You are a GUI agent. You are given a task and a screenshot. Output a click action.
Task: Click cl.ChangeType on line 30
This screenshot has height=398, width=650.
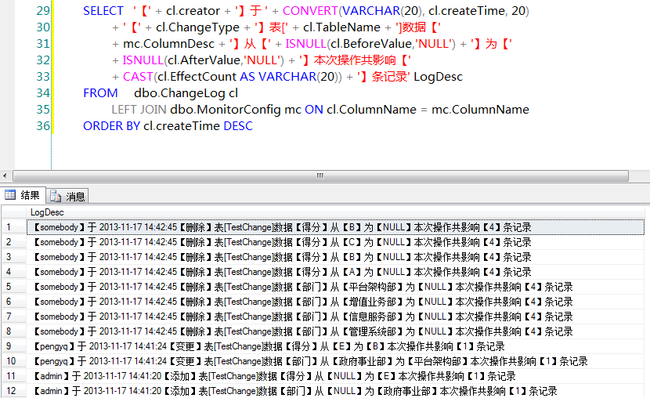tap(197, 27)
